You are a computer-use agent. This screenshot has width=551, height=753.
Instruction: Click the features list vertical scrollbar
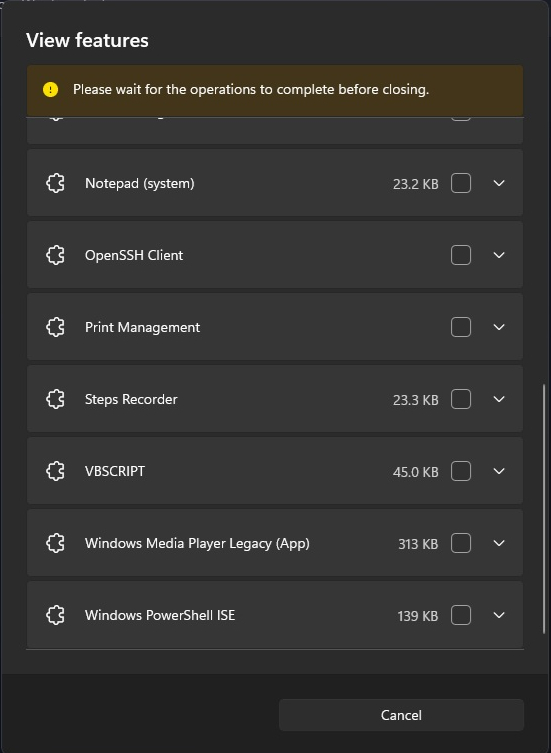pyautogui.click(x=544, y=508)
